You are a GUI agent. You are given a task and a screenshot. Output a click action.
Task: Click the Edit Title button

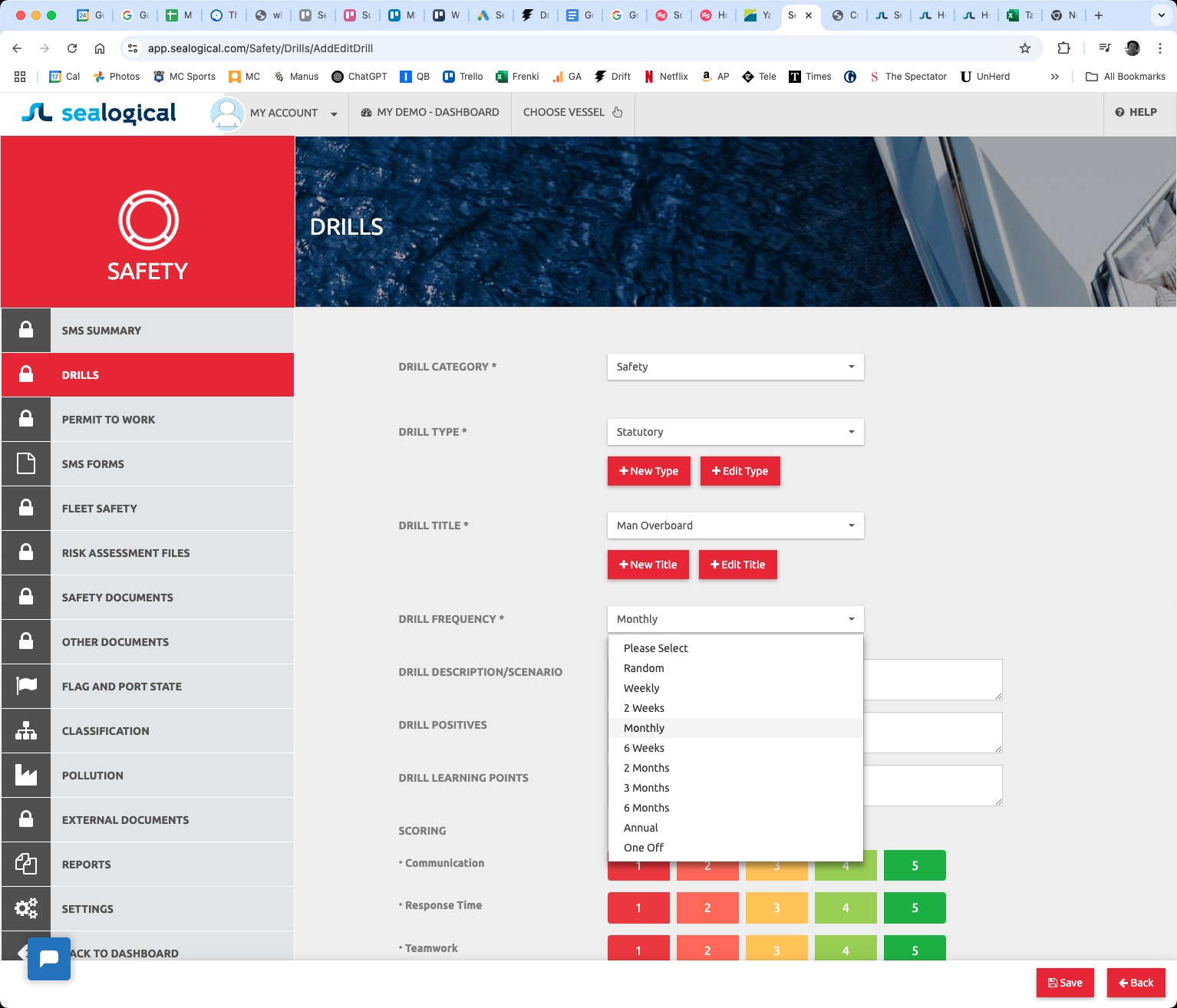click(x=737, y=565)
